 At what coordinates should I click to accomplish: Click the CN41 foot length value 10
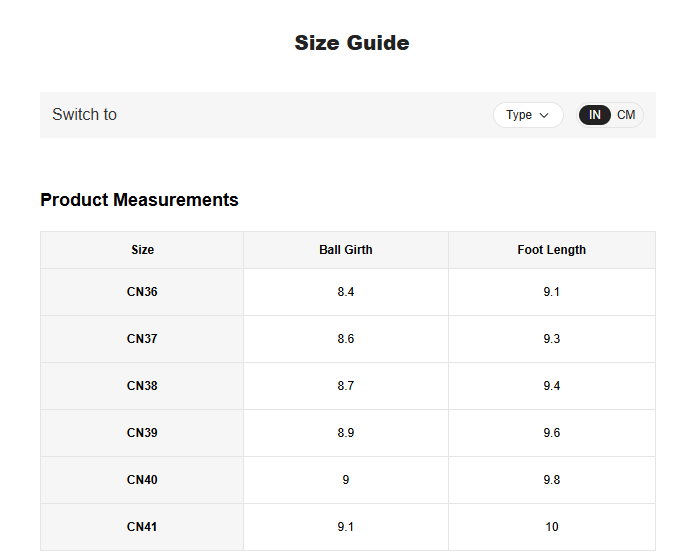tap(551, 527)
